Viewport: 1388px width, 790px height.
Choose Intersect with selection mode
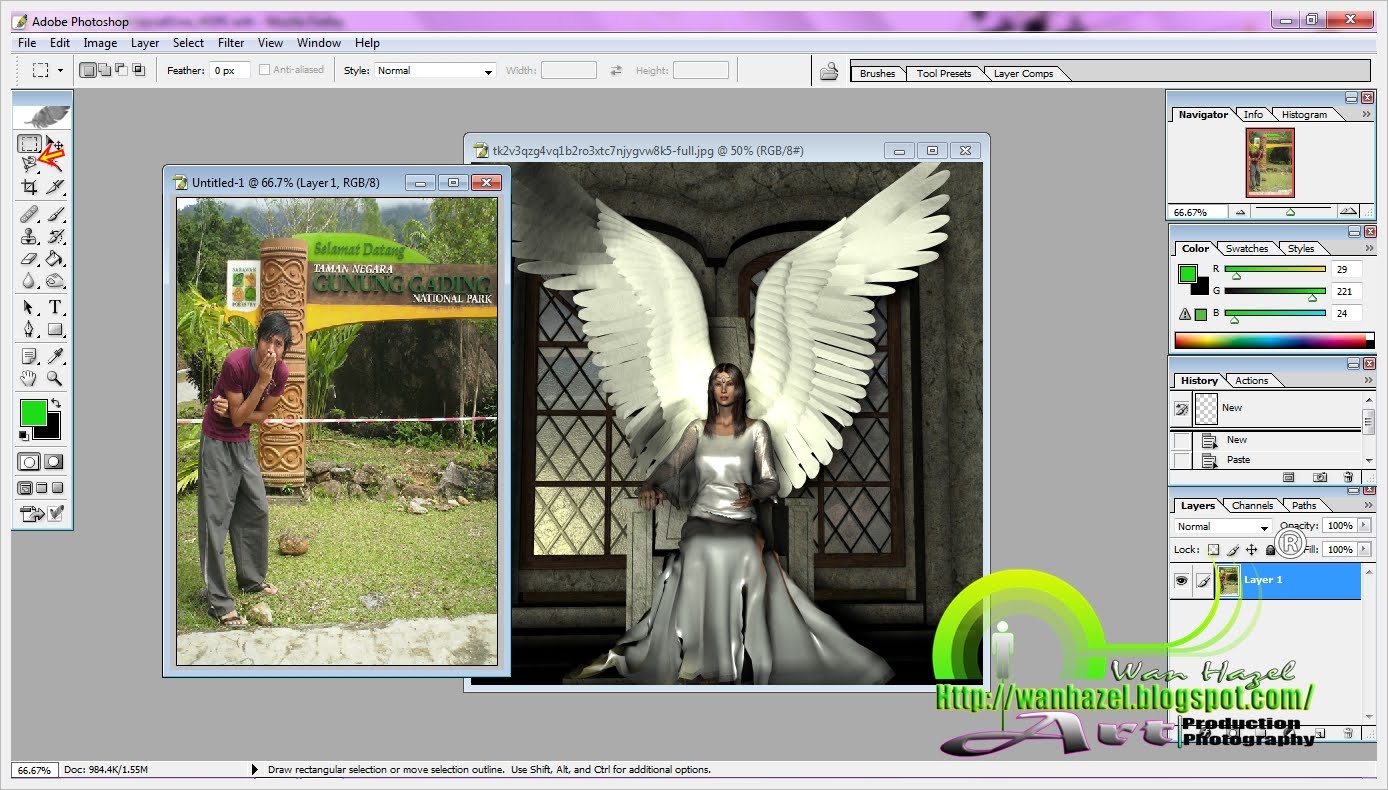[x=138, y=70]
